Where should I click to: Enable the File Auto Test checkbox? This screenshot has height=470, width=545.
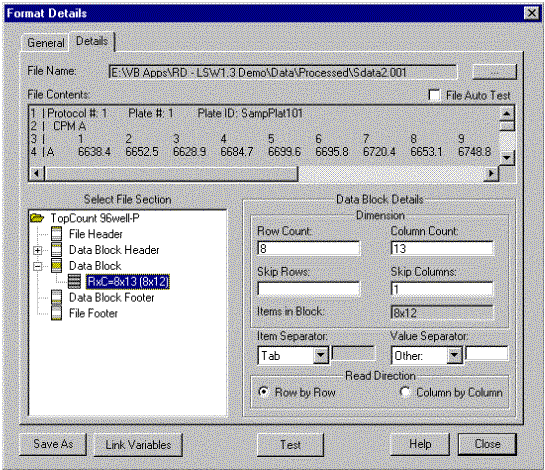(434, 95)
